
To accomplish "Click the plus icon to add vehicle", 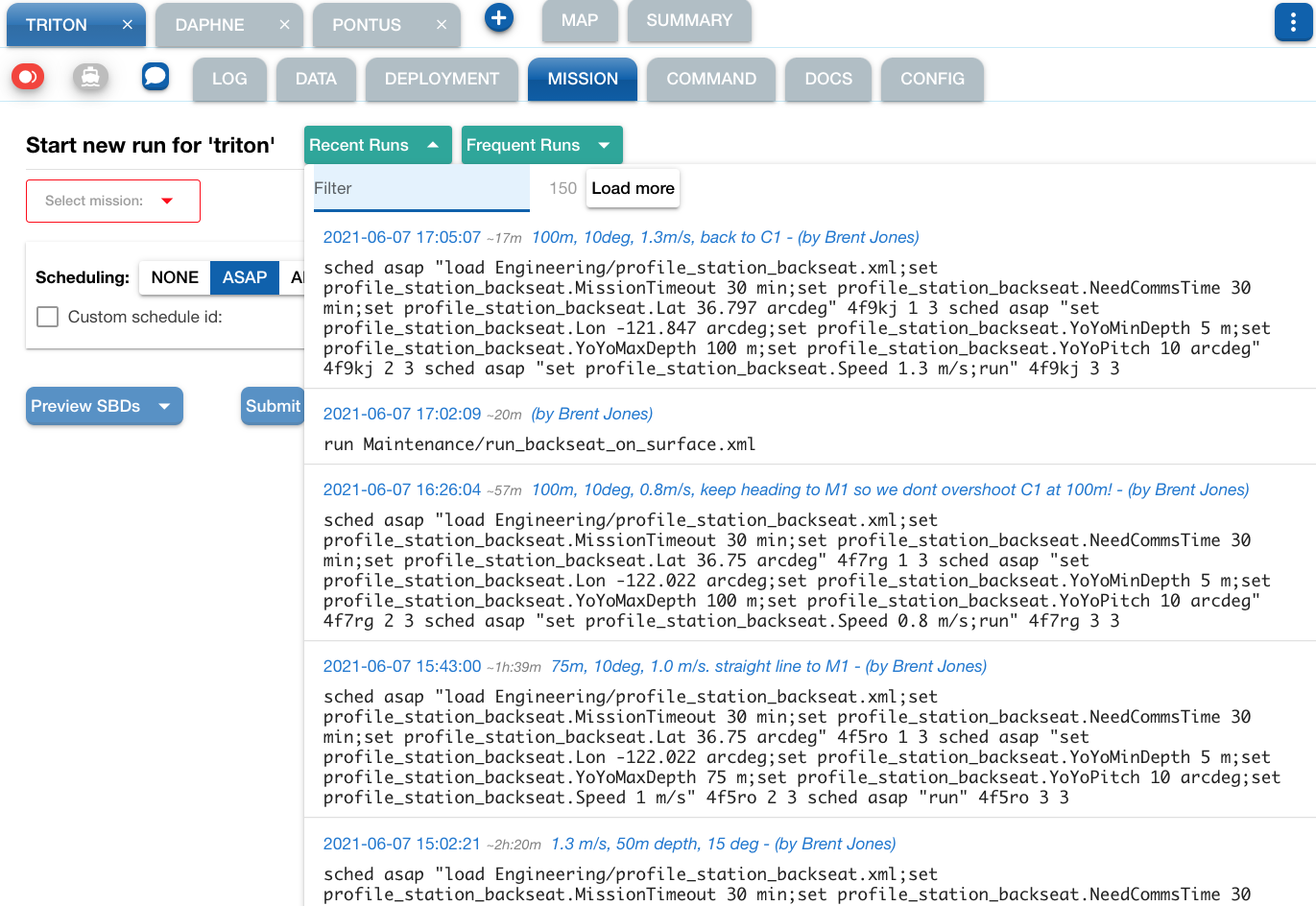I will click(x=498, y=18).
